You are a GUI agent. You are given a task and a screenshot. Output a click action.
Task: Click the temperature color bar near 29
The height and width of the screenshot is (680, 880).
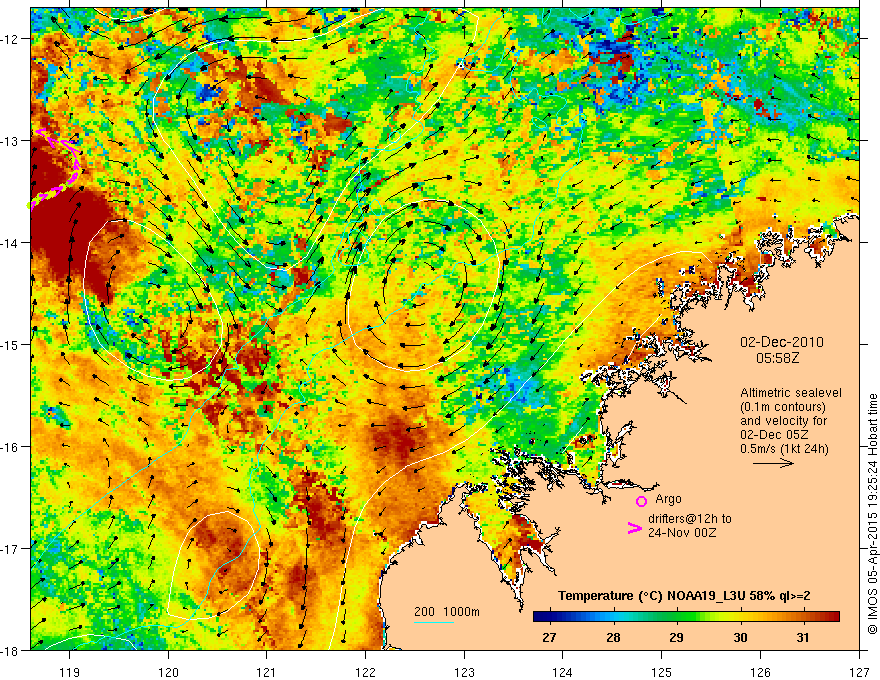point(677,617)
